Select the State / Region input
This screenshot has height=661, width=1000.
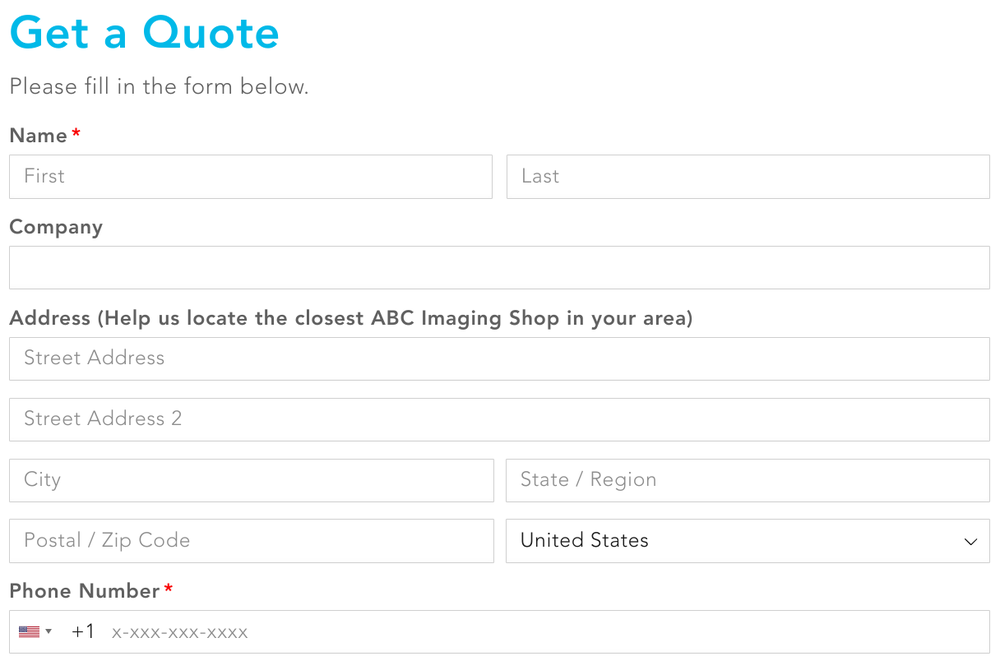pyautogui.click(x=748, y=481)
